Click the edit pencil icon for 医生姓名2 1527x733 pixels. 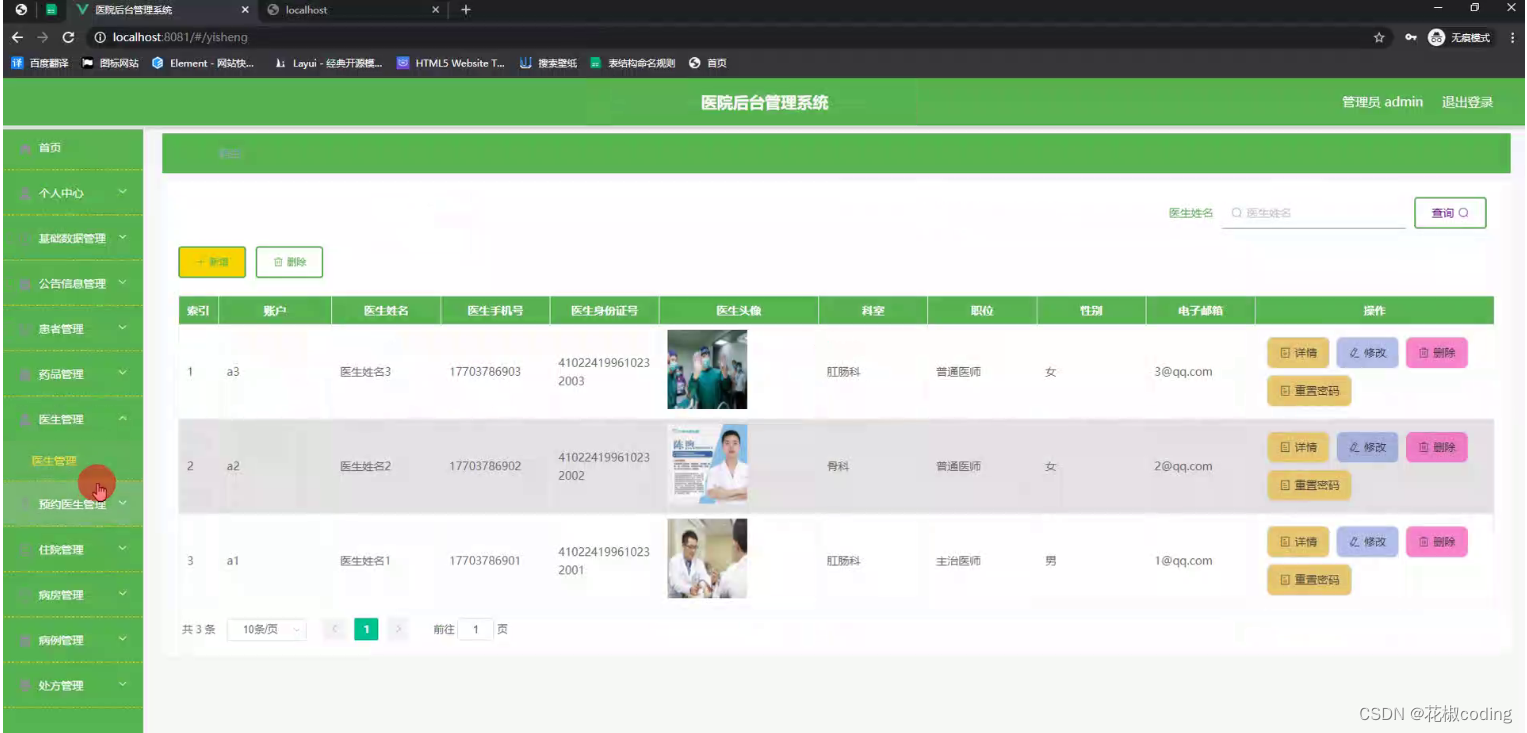click(1355, 447)
